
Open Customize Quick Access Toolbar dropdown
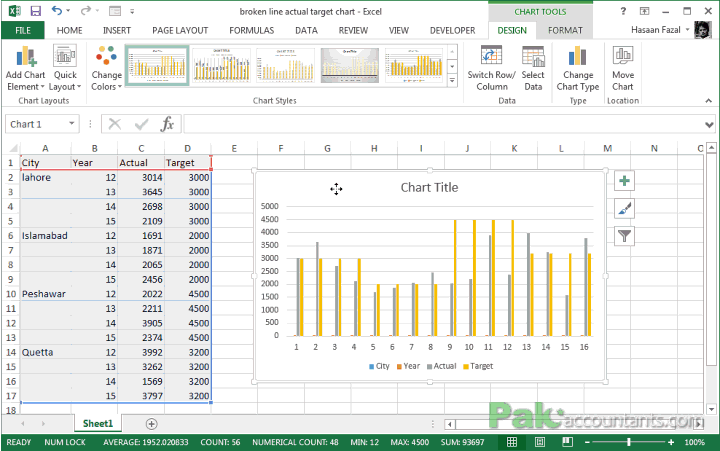[x=132, y=11]
